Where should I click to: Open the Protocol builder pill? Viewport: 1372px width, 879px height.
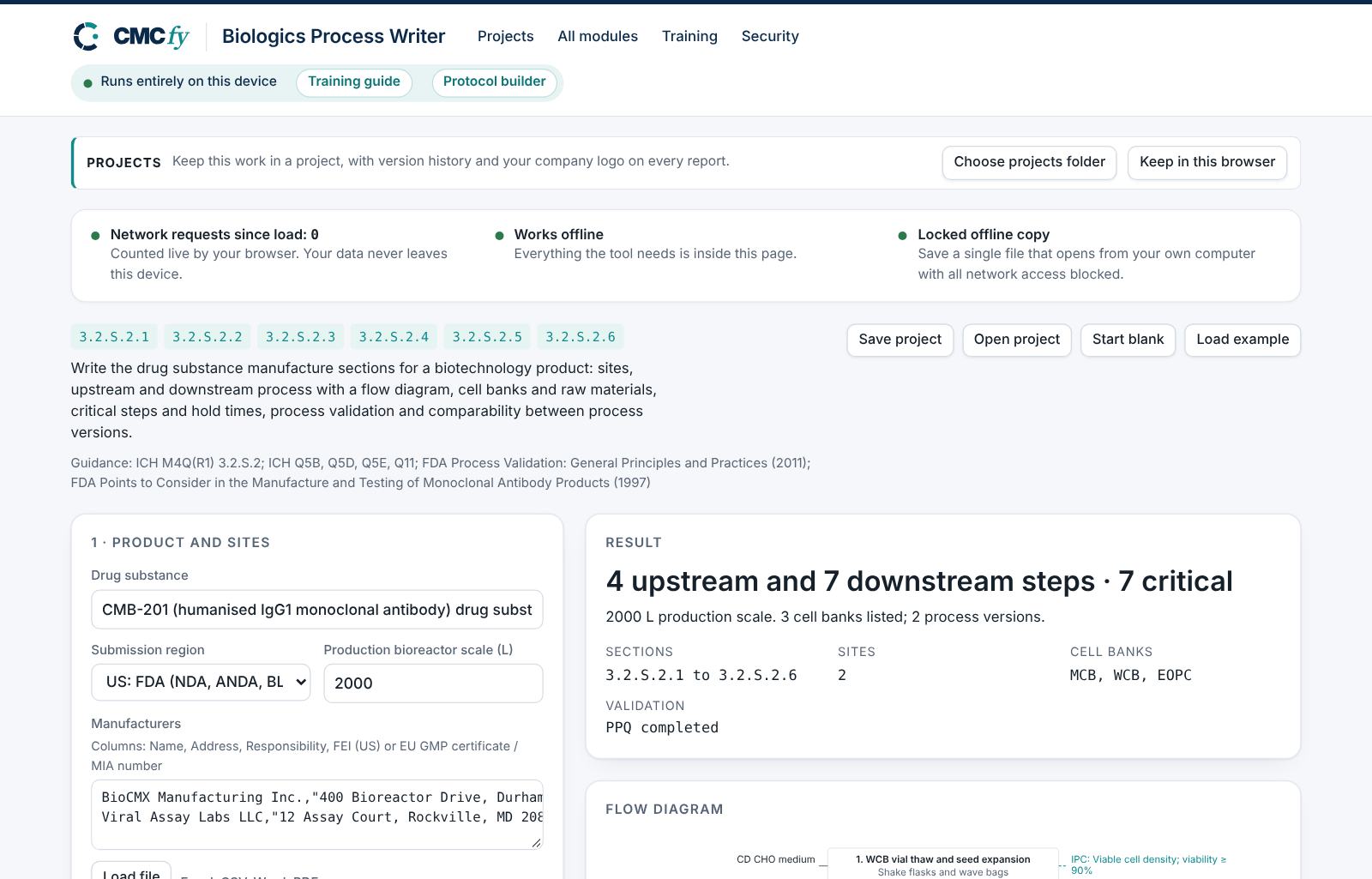pos(494,82)
